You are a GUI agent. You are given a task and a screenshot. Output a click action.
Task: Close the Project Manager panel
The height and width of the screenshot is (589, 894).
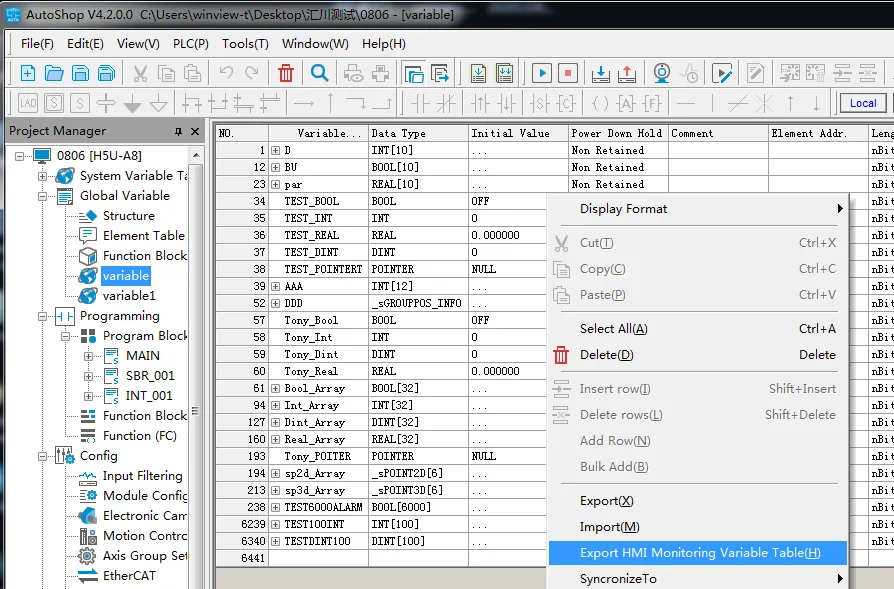click(x=195, y=132)
